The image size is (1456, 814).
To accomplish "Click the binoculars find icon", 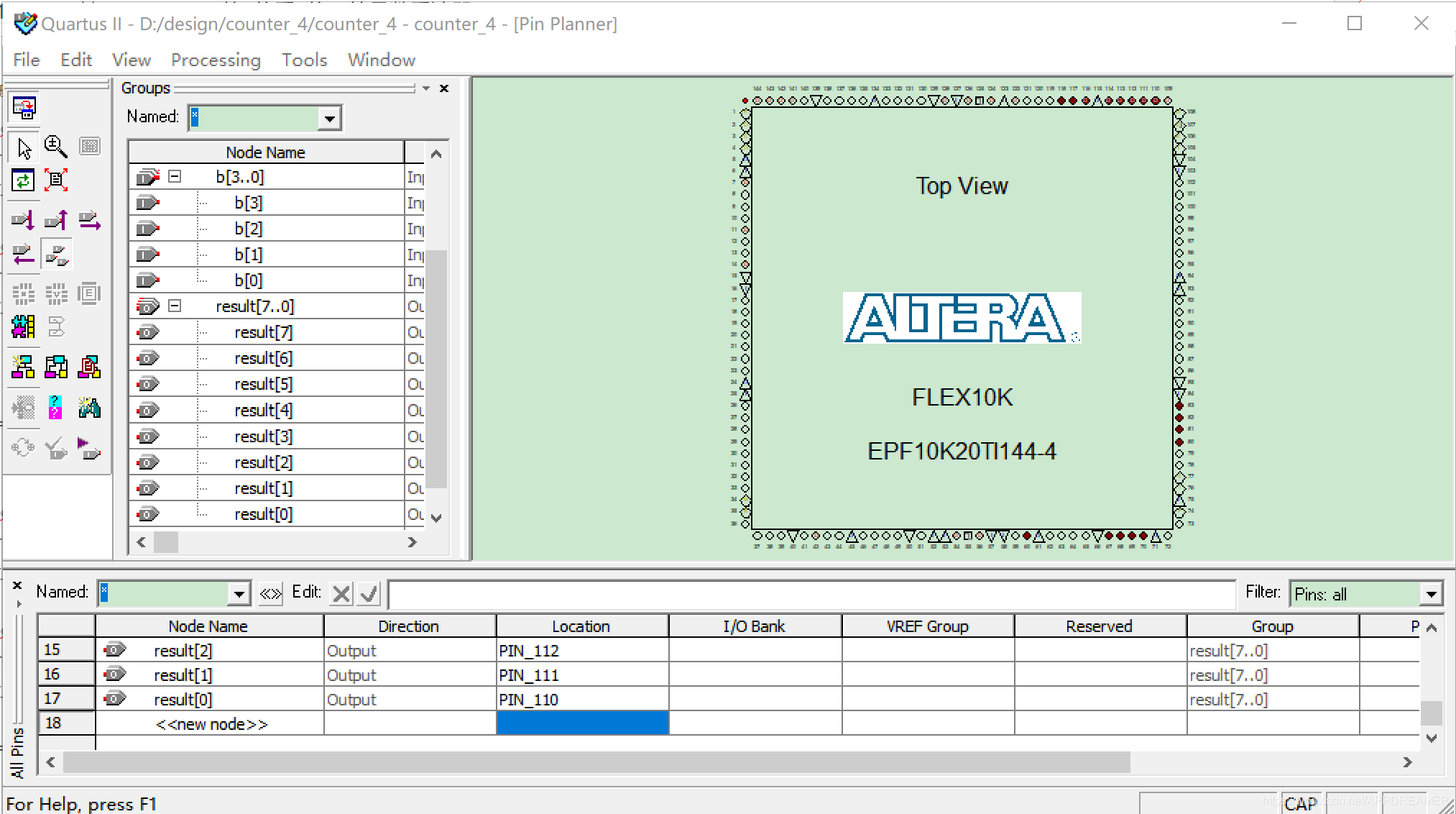I will coord(89,408).
